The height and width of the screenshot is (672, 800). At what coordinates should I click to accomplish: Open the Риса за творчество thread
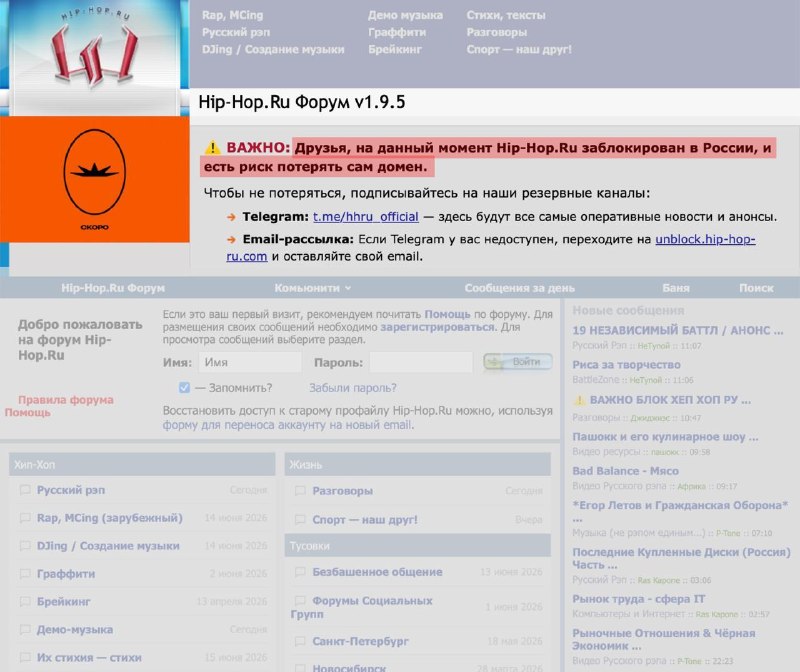626,365
